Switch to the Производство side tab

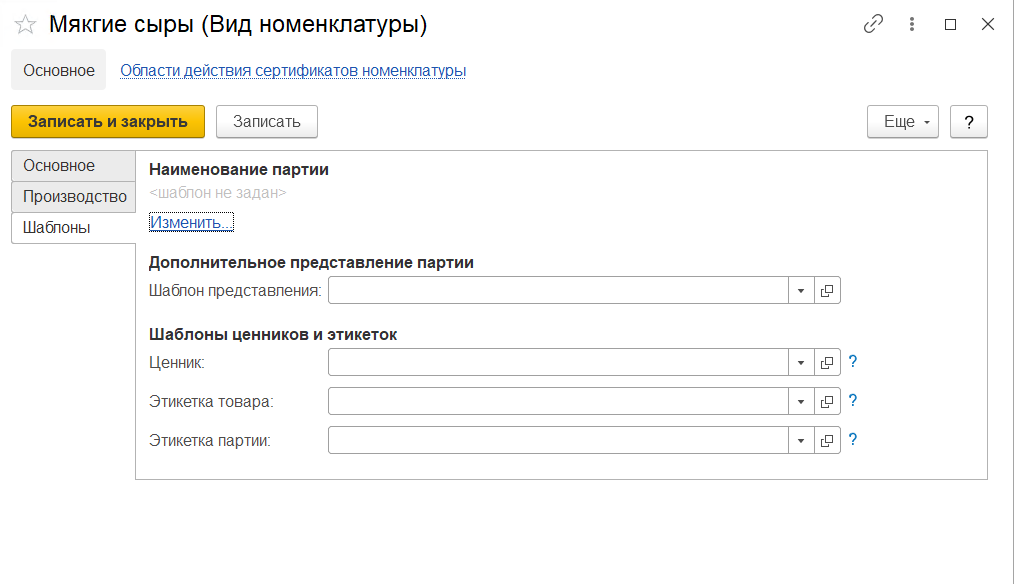[x=74, y=197]
